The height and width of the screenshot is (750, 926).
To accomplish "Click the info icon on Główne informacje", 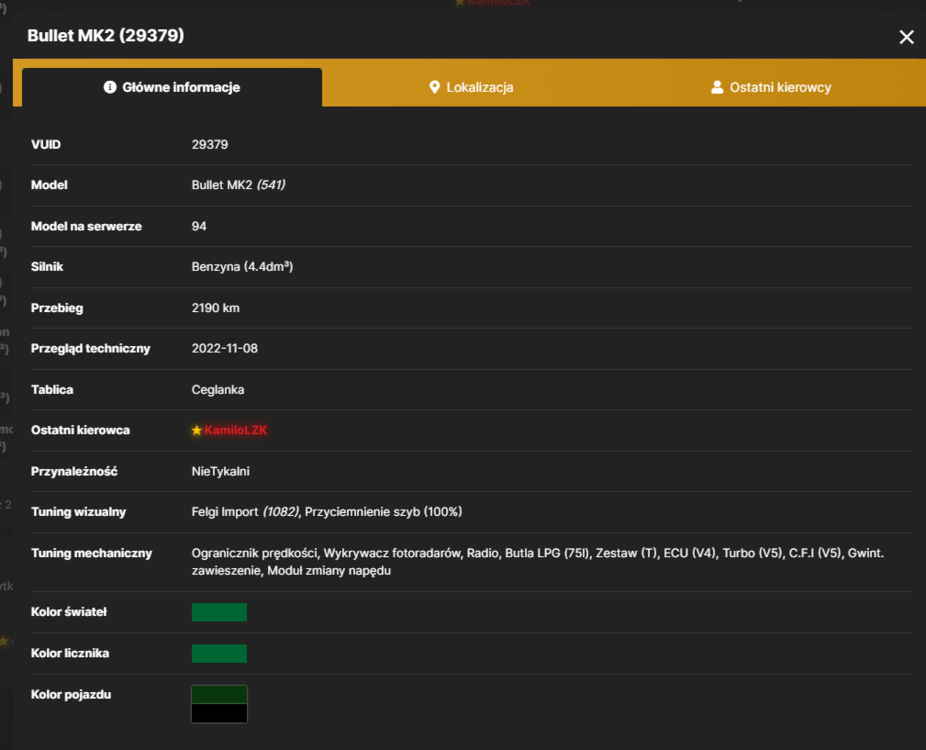I will click(x=110, y=87).
